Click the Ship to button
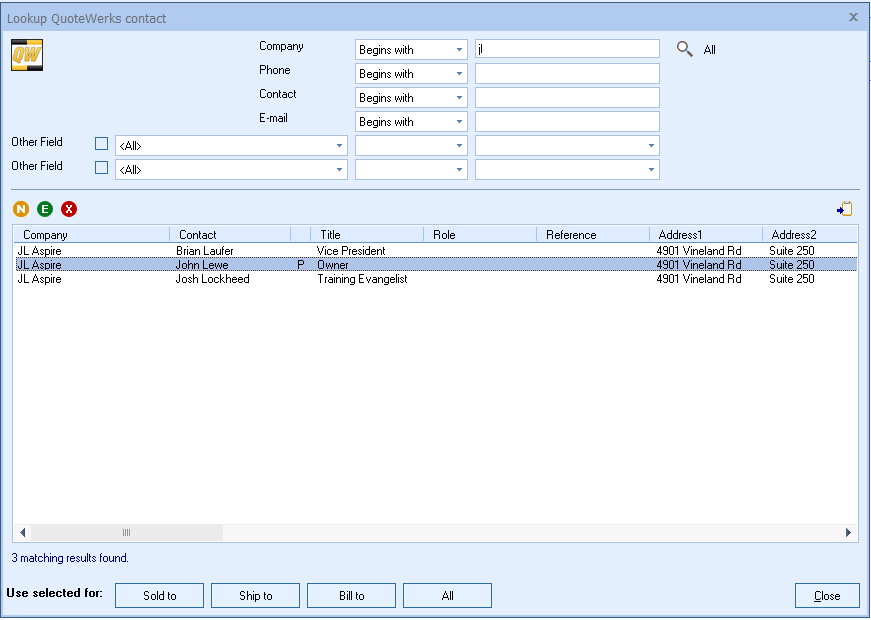This screenshot has width=871, height=620. pyautogui.click(x=256, y=596)
